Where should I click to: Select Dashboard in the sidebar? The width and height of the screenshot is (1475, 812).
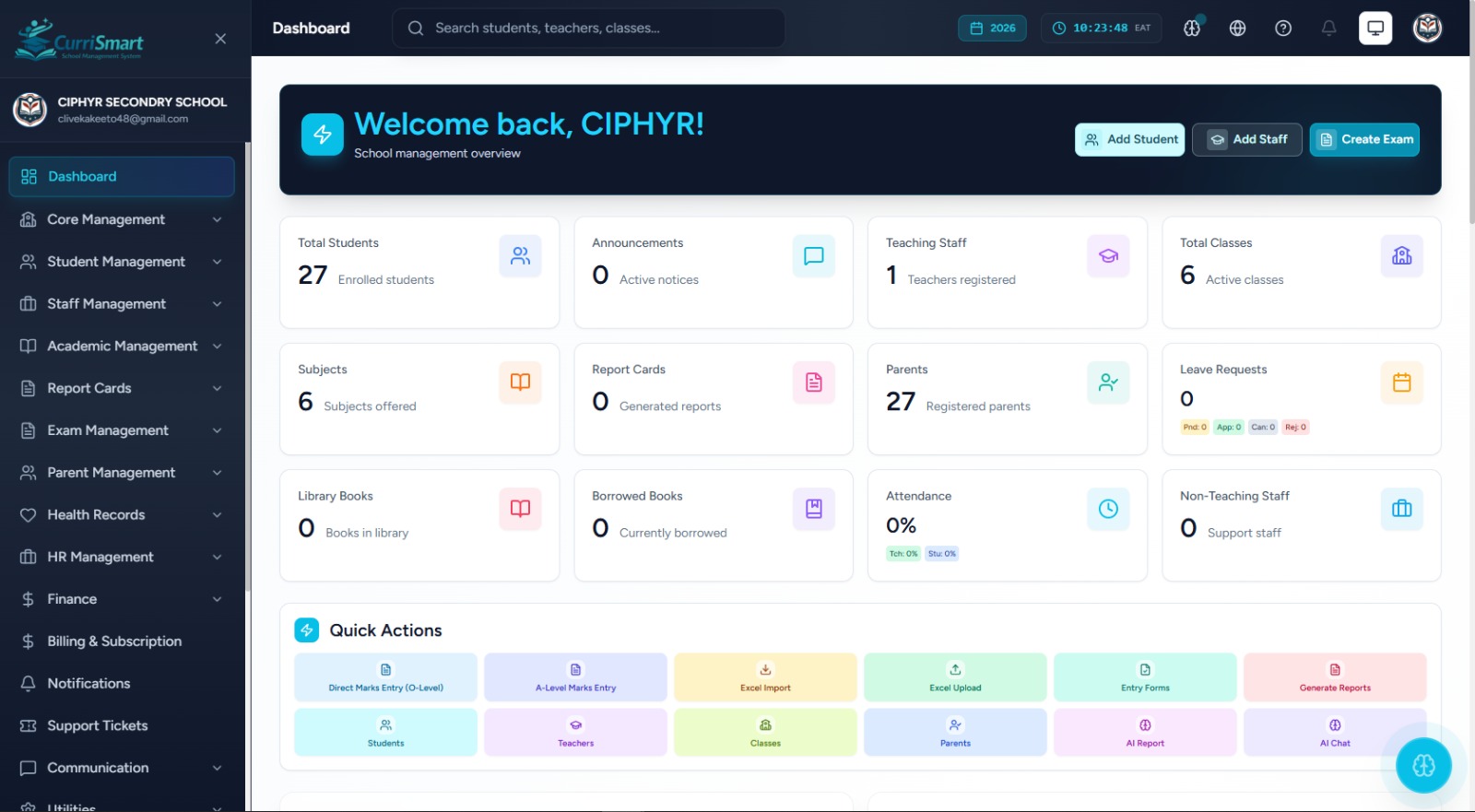click(x=122, y=177)
